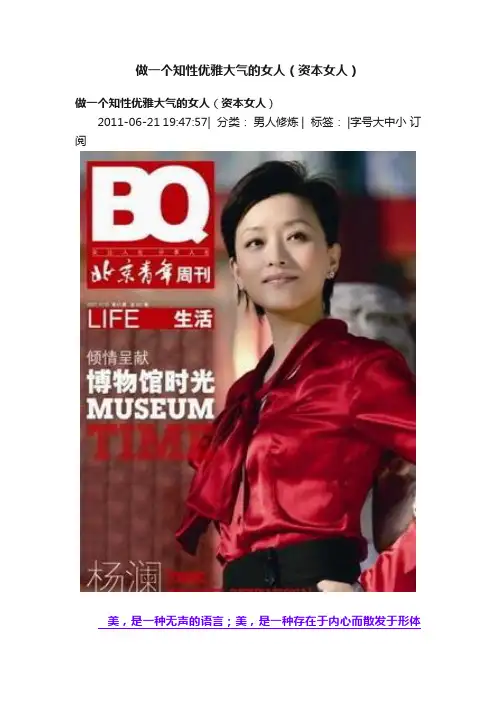This screenshot has height=702, width=496.
Task: Open the 男人修炼 category link
Action: pyautogui.click(x=276, y=122)
